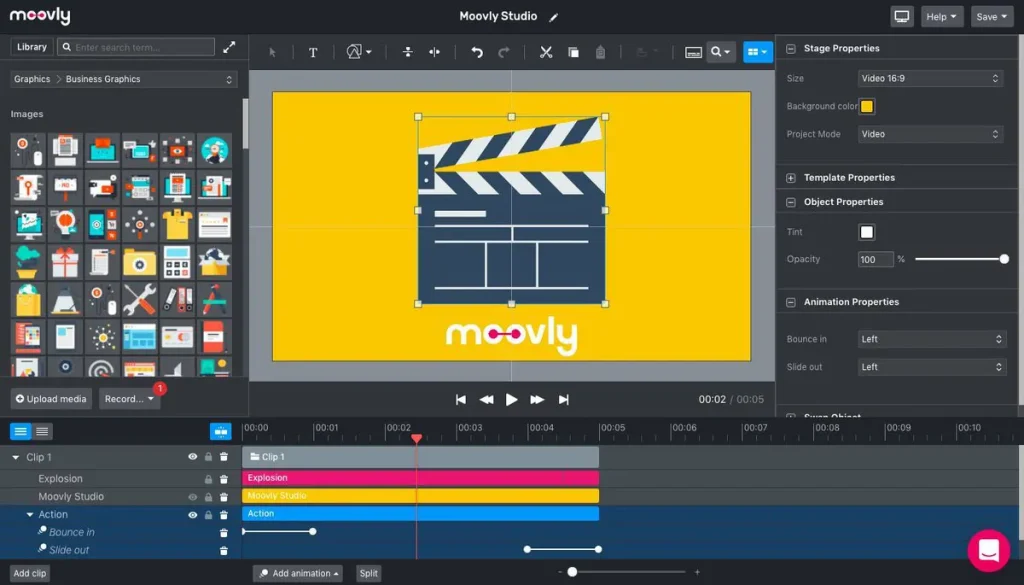Select the calculator graphic
The image size is (1024, 585).
[x=177, y=262]
